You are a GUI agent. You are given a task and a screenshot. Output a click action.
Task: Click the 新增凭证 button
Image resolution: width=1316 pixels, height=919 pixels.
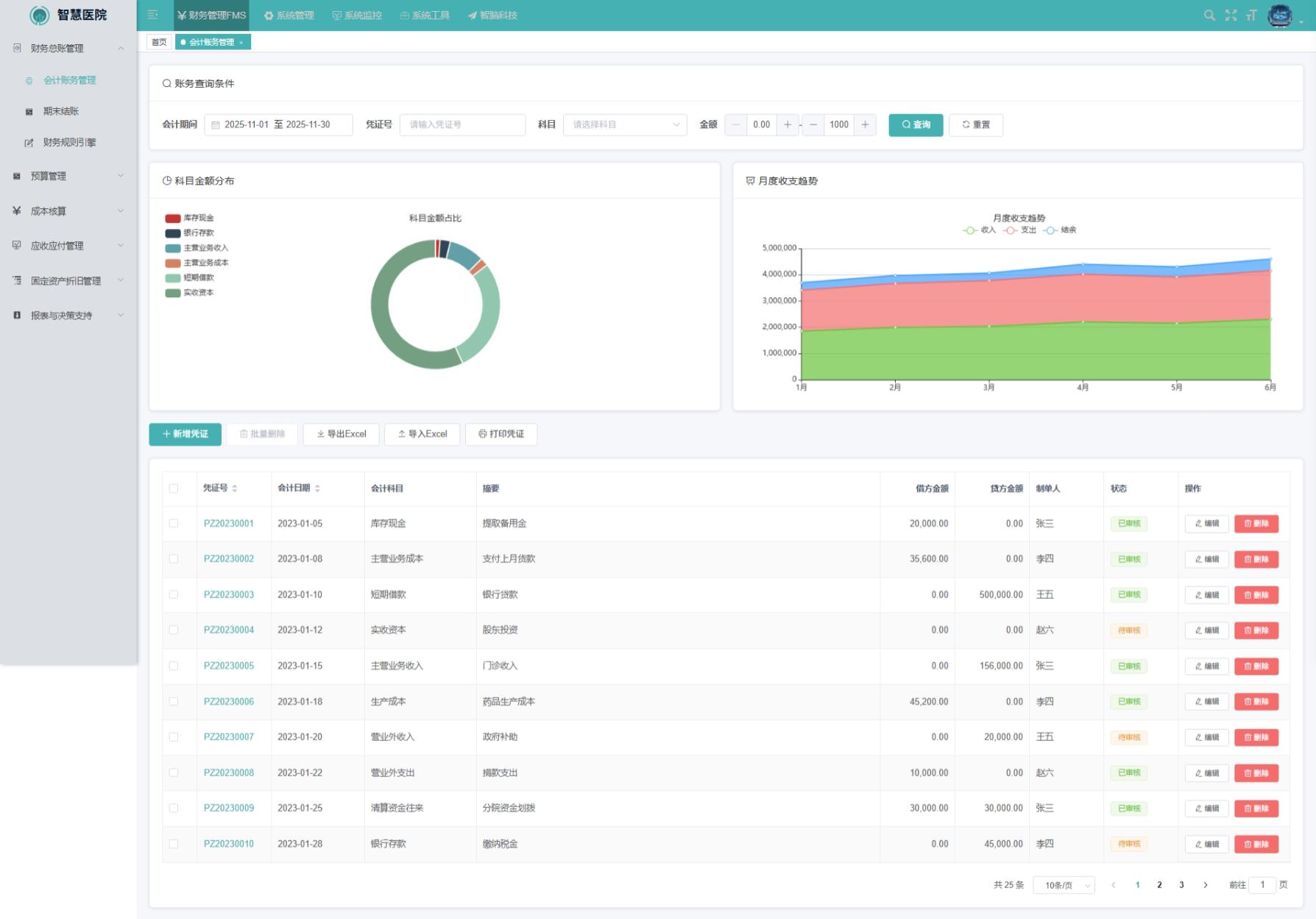pos(185,434)
